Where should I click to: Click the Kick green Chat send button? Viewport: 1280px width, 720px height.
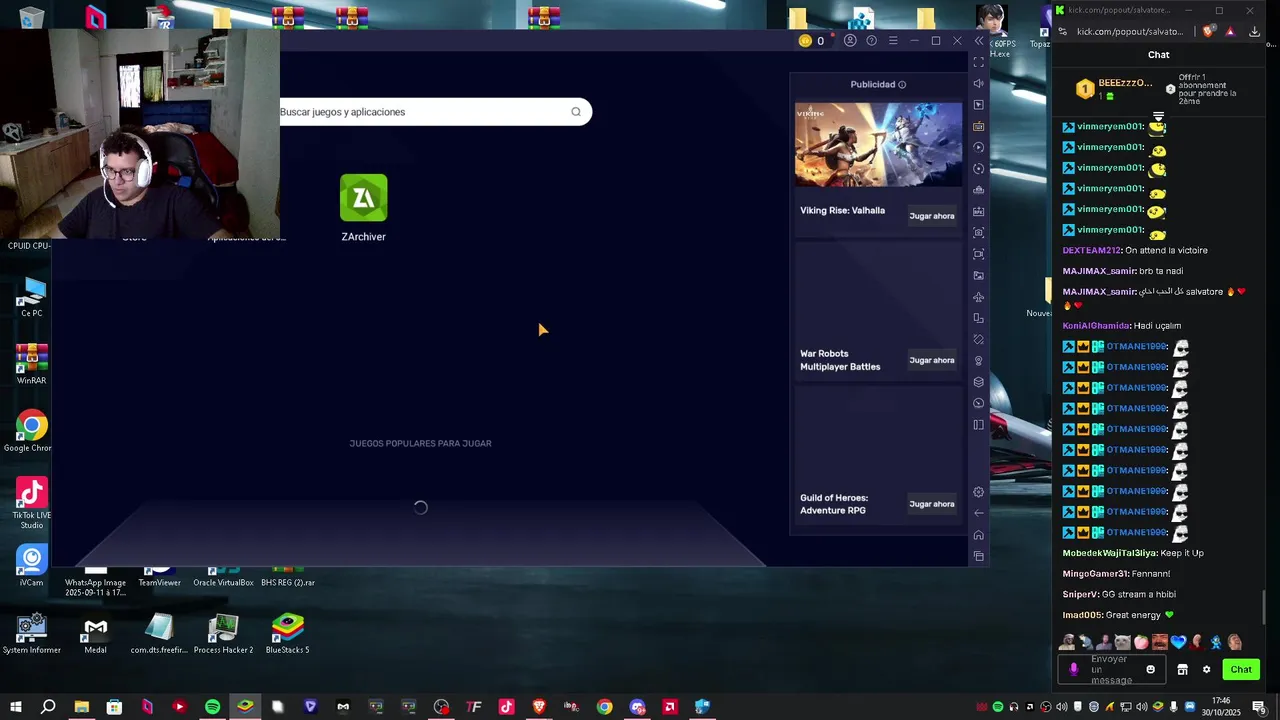(x=1241, y=670)
